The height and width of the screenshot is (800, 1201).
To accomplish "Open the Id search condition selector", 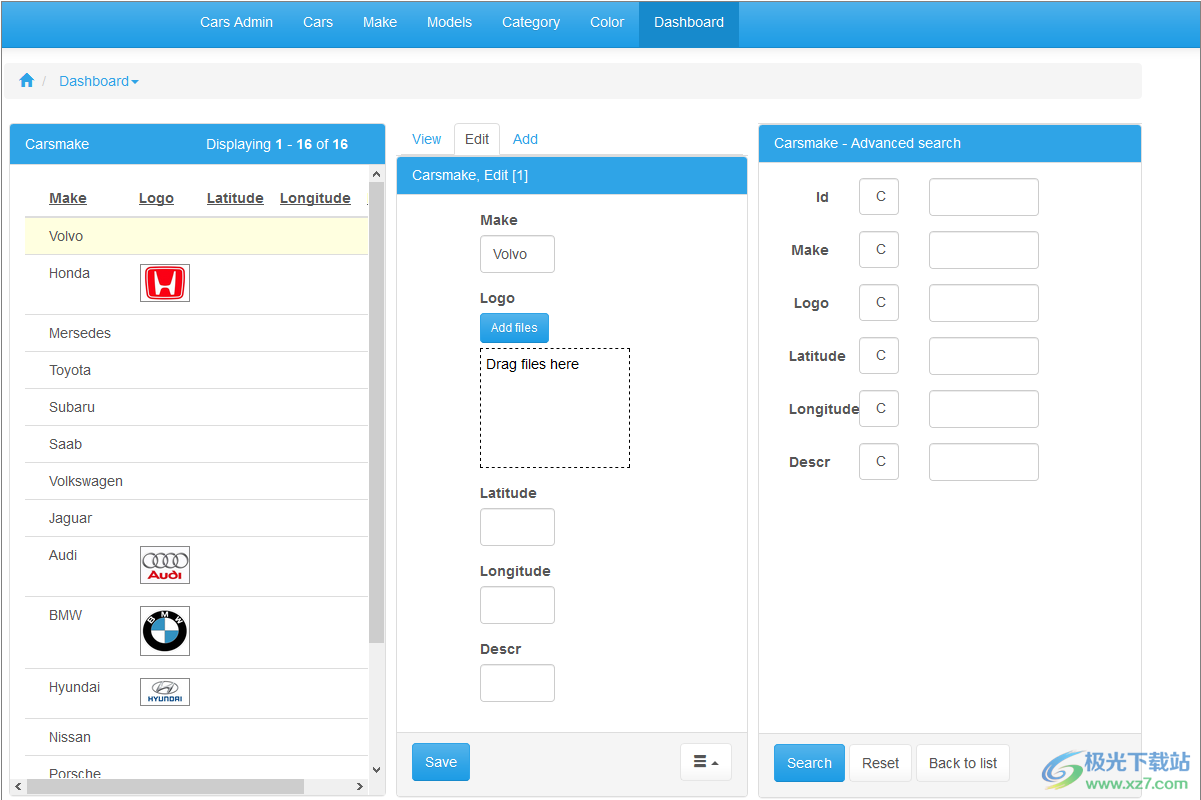I will (879, 197).
